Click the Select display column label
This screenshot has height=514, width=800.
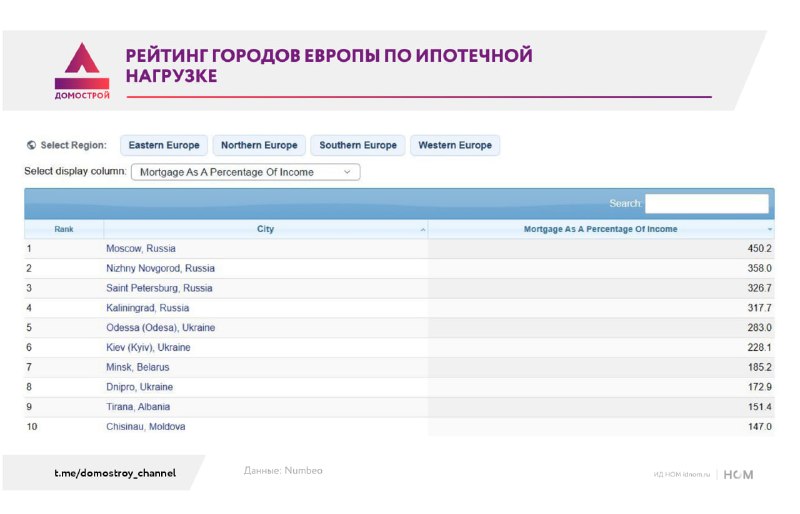76,172
